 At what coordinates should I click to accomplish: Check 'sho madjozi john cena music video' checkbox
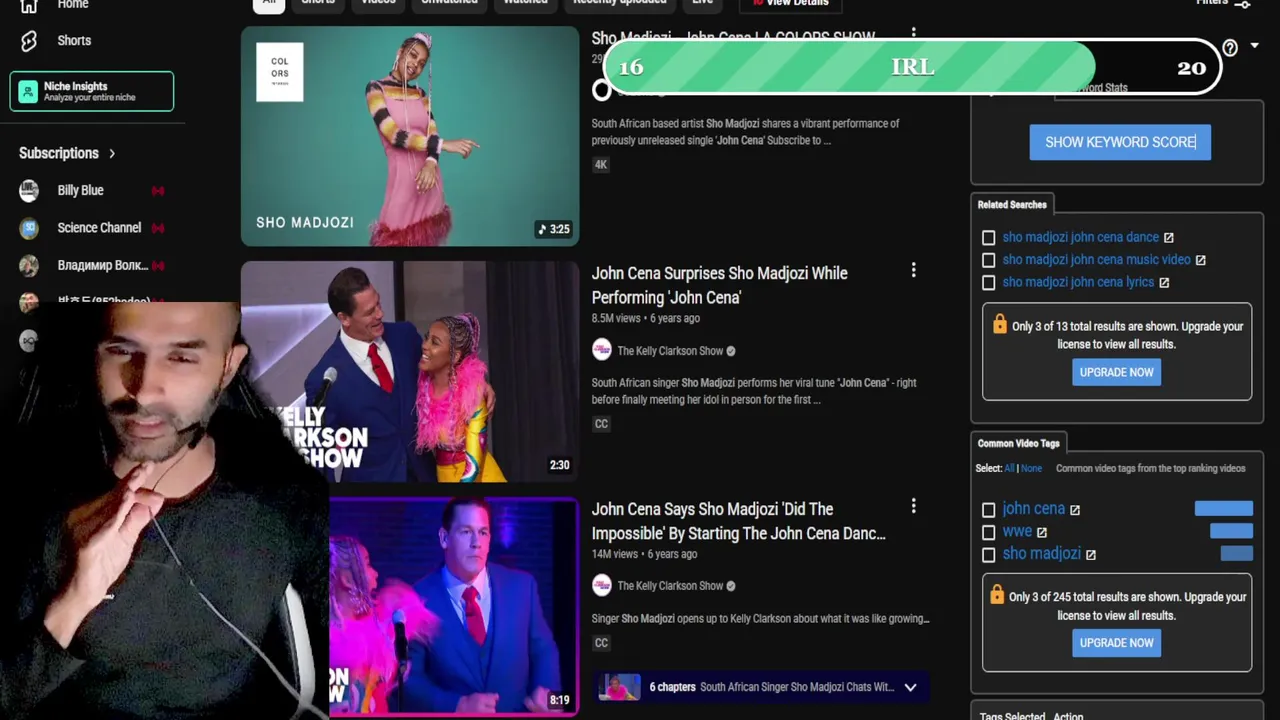click(x=988, y=260)
